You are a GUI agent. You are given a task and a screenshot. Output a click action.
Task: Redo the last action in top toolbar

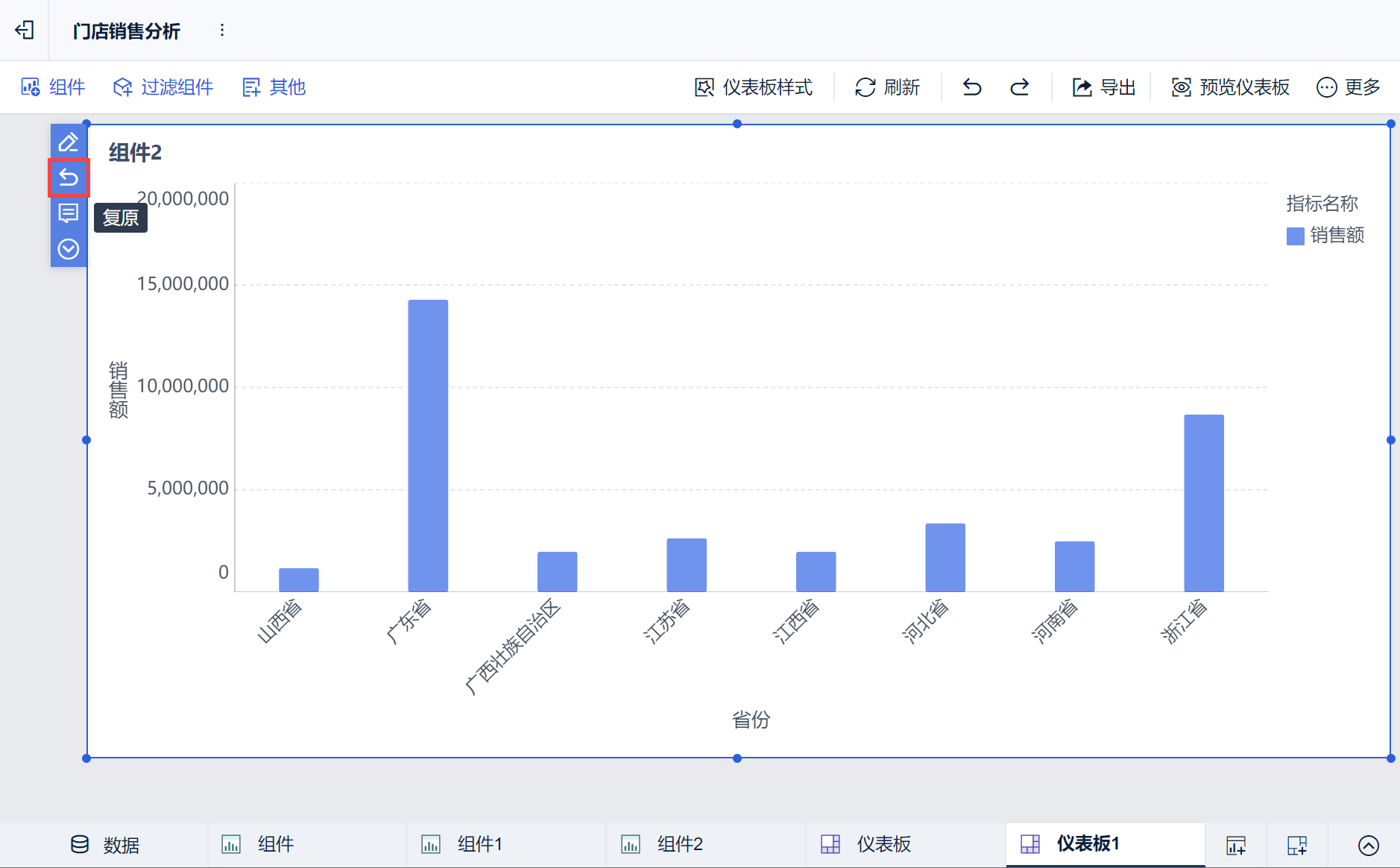point(1020,87)
